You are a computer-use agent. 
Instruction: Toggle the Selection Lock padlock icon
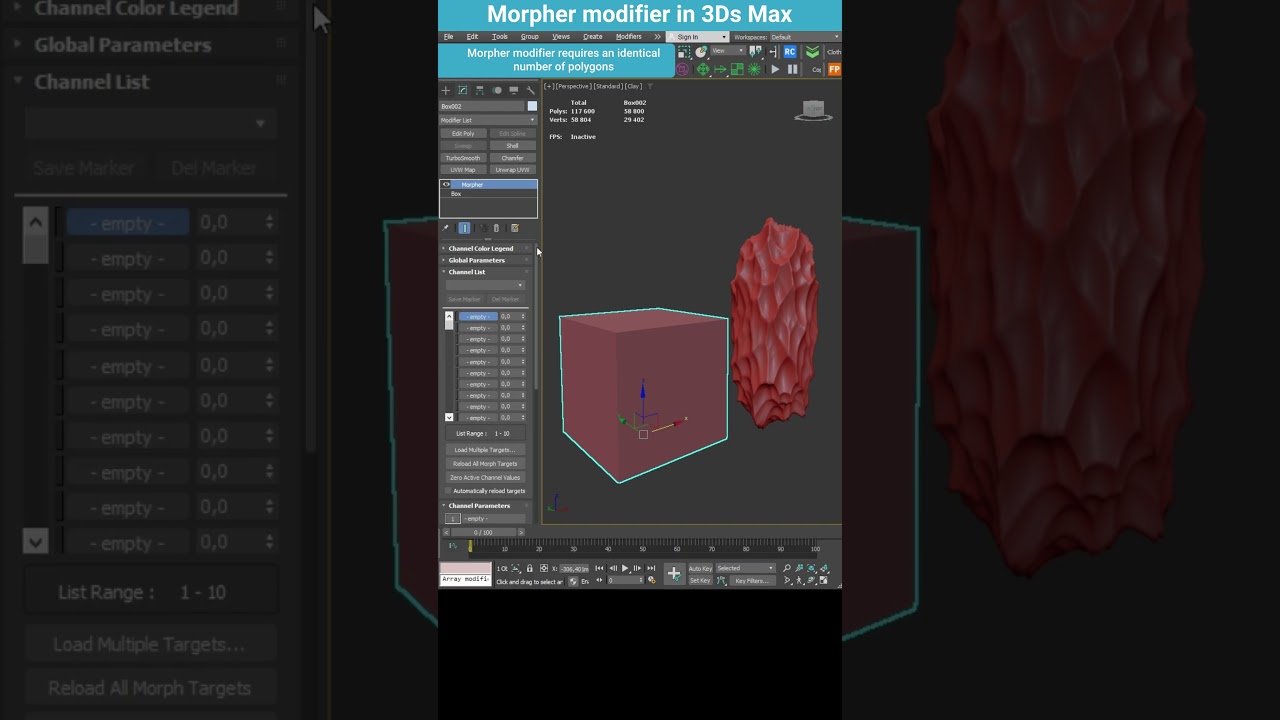pos(530,568)
